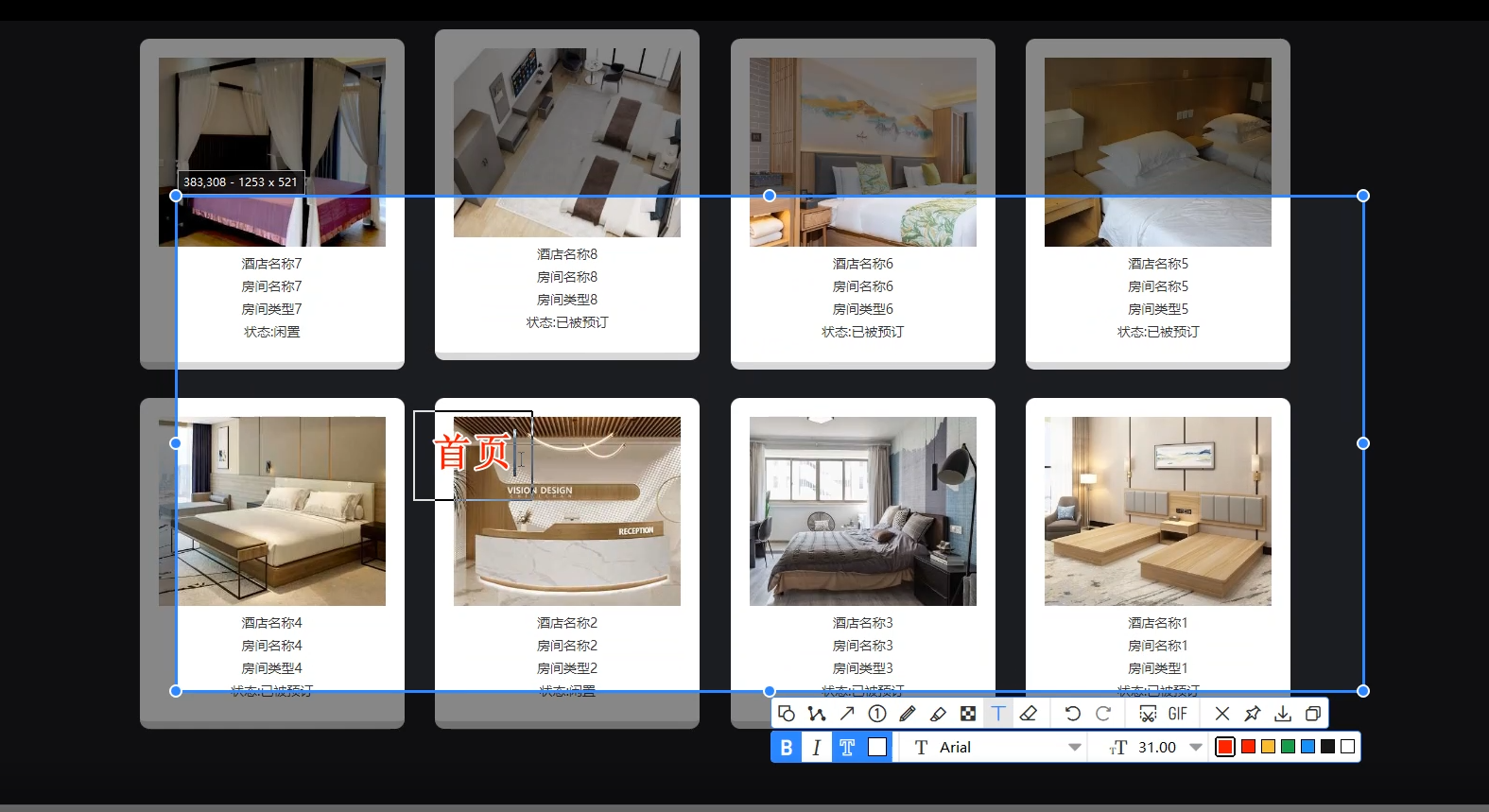The height and width of the screenshot is (812, 1489).
Task: Select the polyline tool
Action: coord(817,714)
